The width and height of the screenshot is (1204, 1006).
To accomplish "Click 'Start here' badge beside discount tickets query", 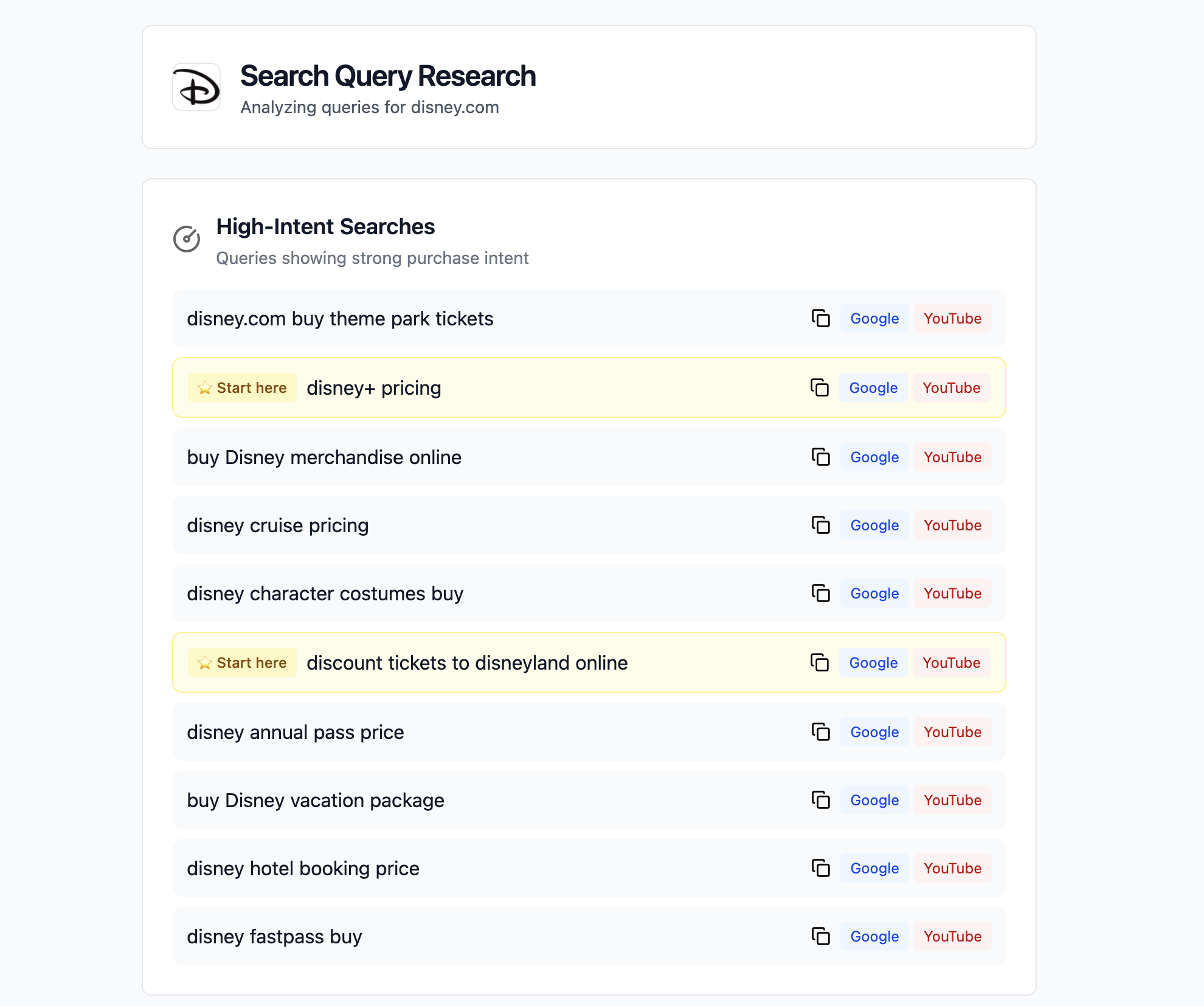I will pyautogui.click(x=242, y=662).
